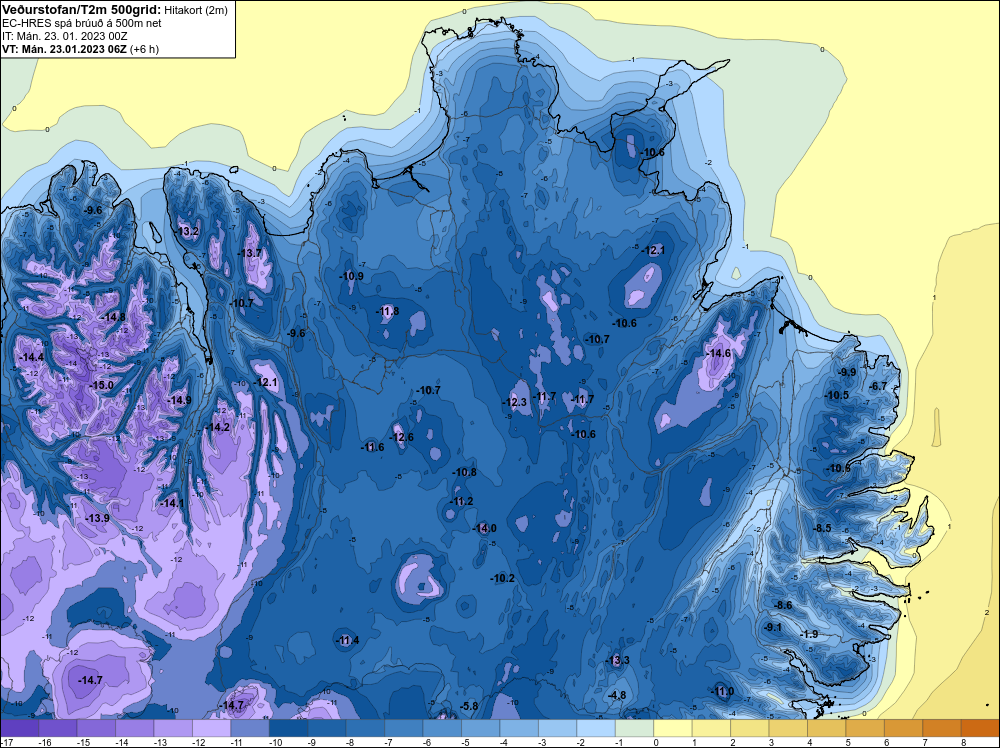Viewport: 1000px width, 748px height.
Task: Click the -14.4 temperature label
Action: pos(32,358)
